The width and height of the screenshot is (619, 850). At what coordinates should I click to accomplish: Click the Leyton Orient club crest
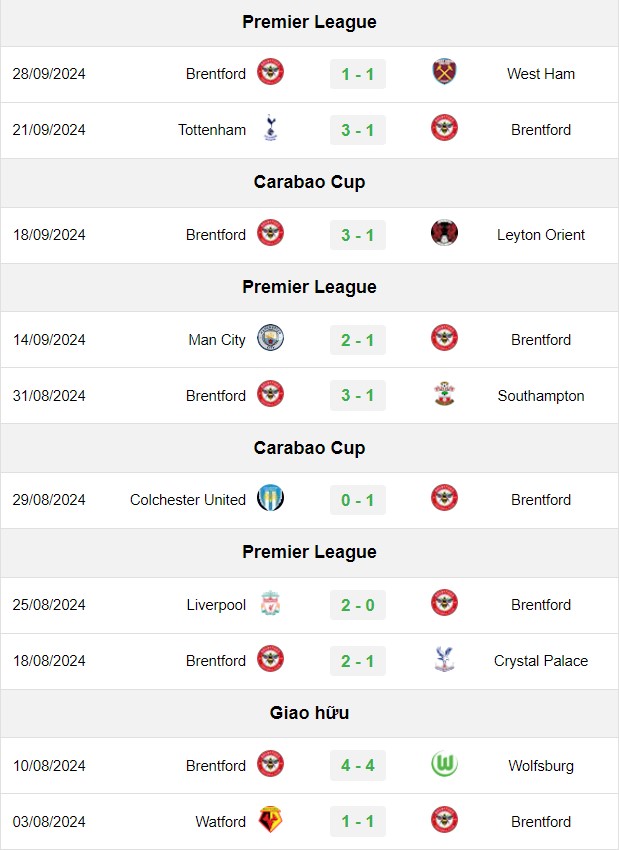click(x=444, y=233)
